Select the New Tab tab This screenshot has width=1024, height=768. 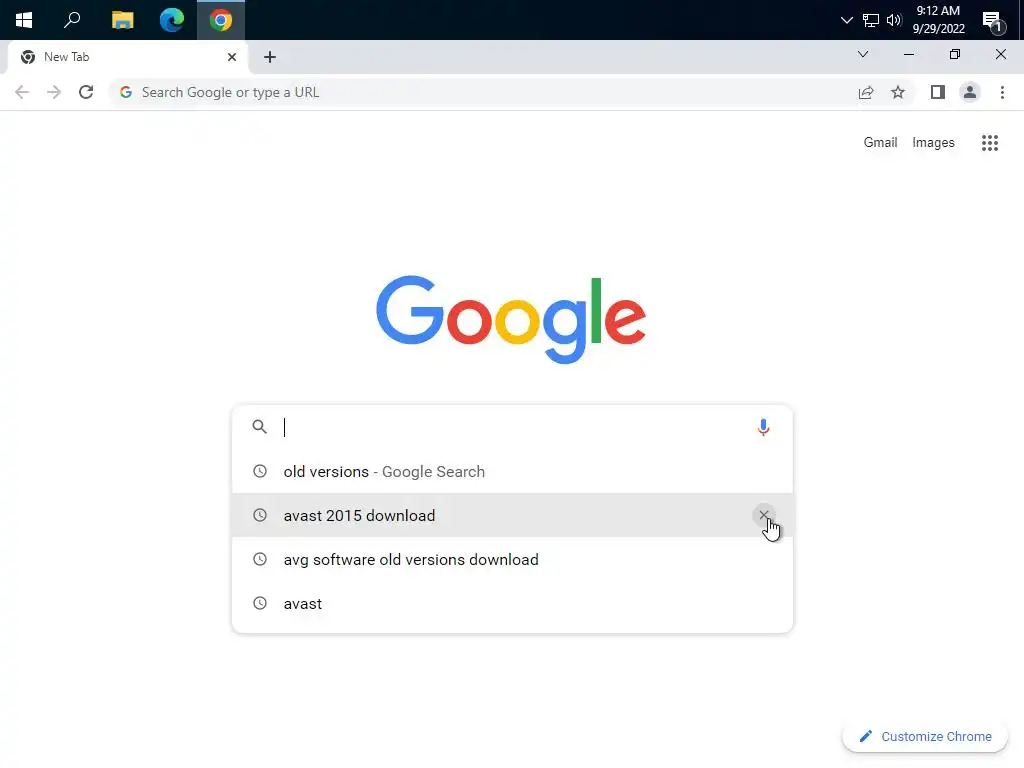pos(129,57)
